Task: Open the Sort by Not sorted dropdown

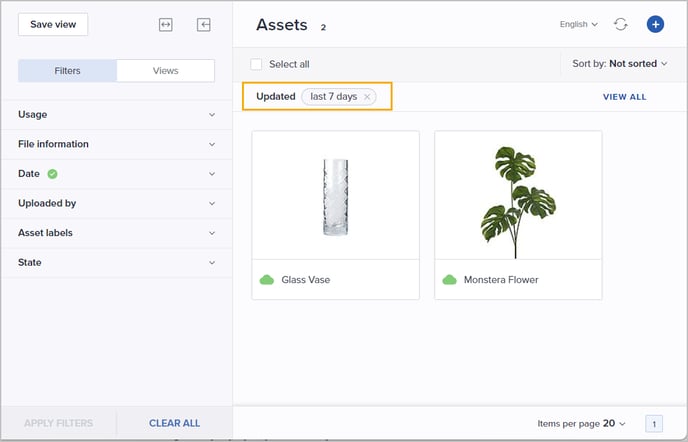Action: (x=620, y=64)
